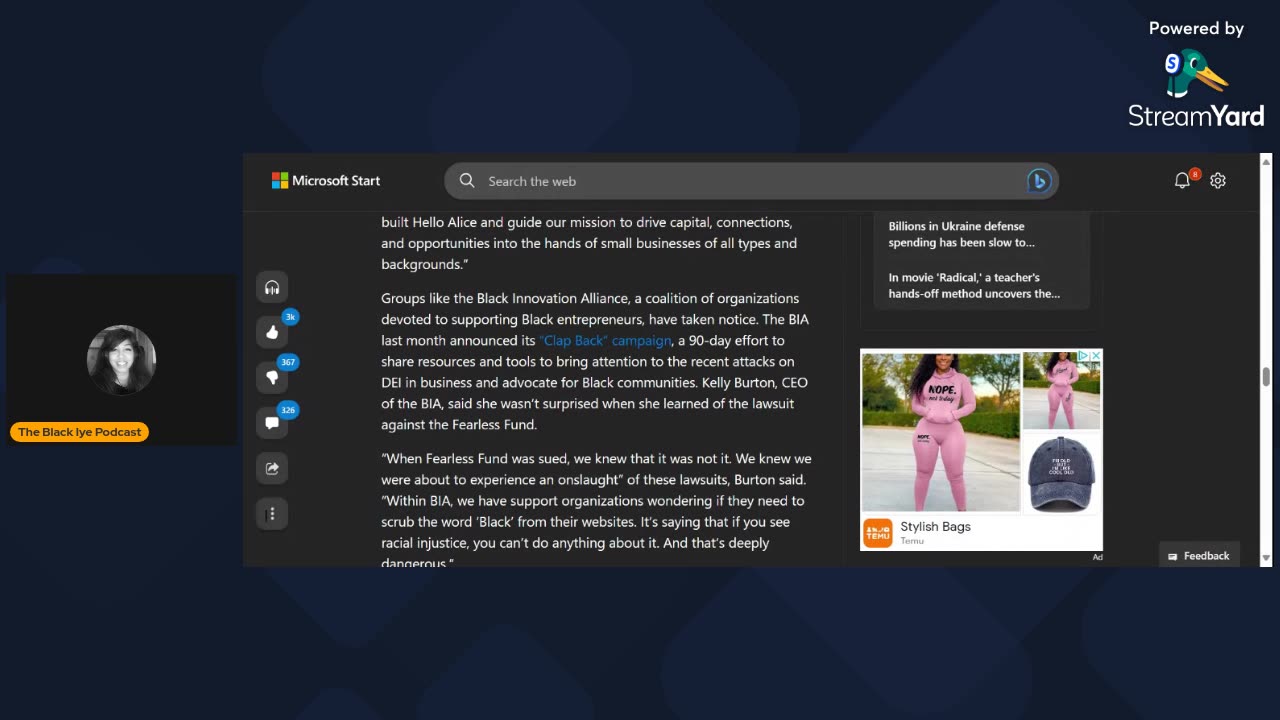Open 'Billions in Ukraine defense spending' story
This screenshot has width=1280, height=720.
point(962,234)
